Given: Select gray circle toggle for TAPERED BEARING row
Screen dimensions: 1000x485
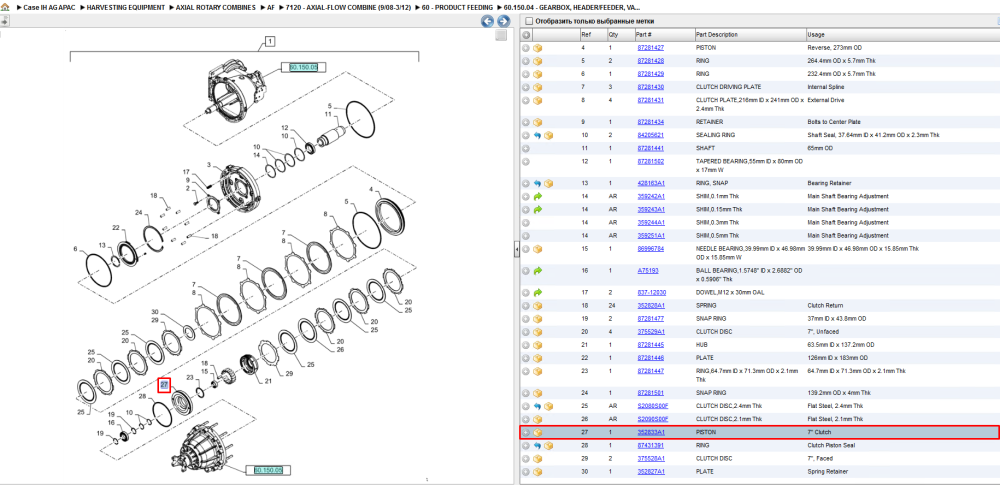Looking at the screenshot, I should click(526, 161).
